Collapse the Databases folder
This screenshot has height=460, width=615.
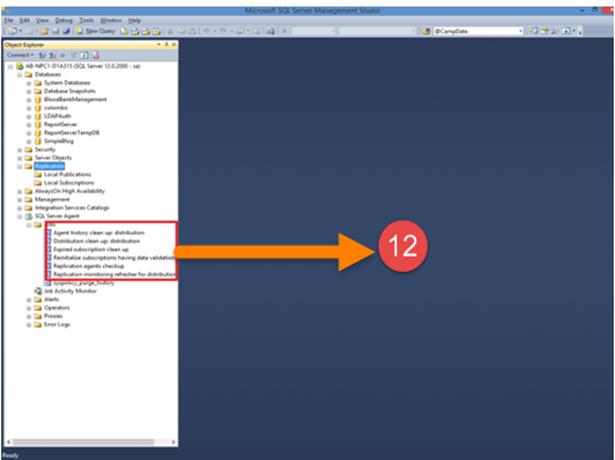coord(19,75)
